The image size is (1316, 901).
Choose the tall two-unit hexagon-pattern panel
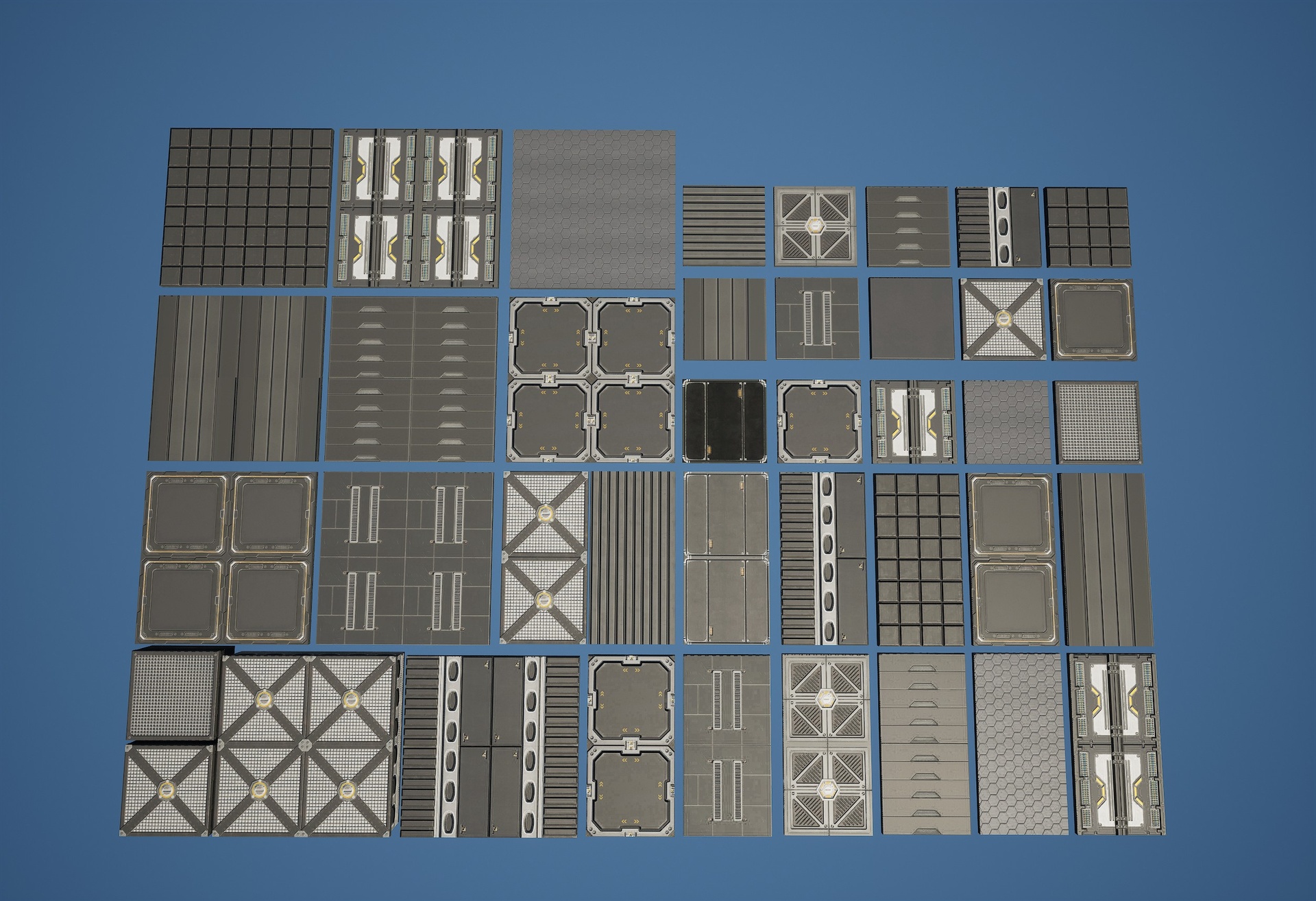tap(1021, 744)
